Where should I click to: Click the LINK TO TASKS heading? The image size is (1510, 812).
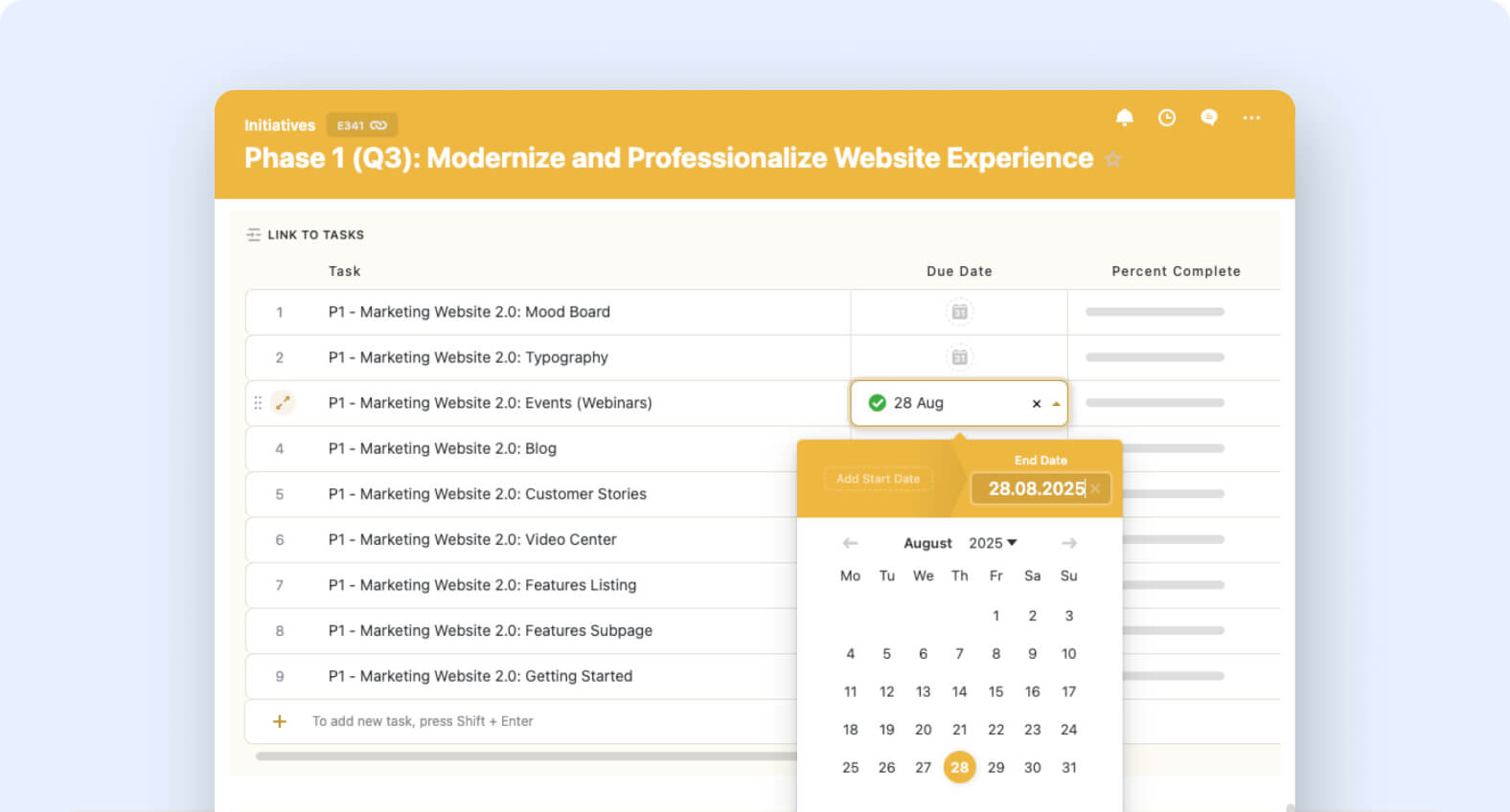point(316,235)
